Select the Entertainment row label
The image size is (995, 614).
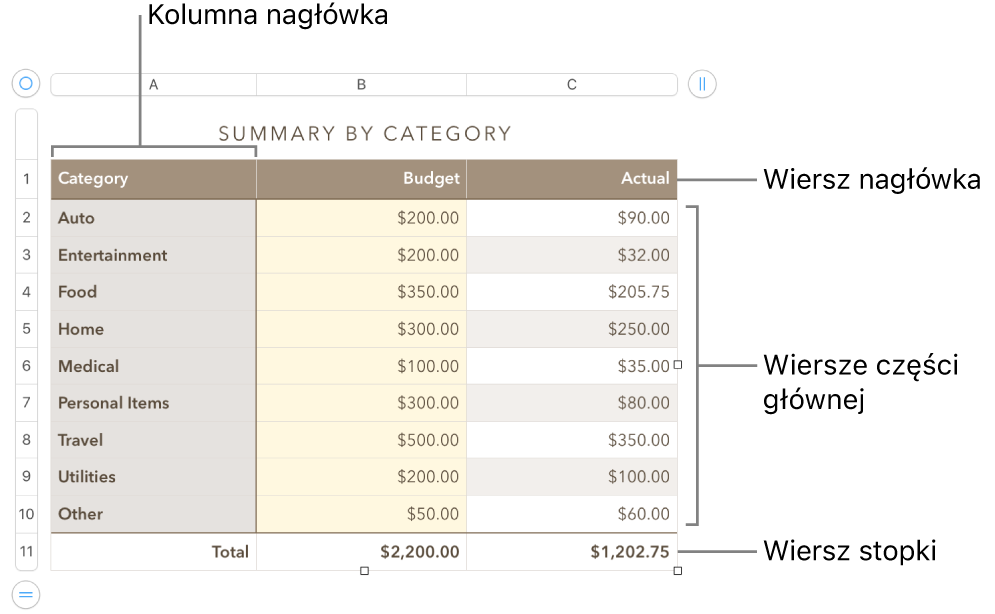coord(152,254)
